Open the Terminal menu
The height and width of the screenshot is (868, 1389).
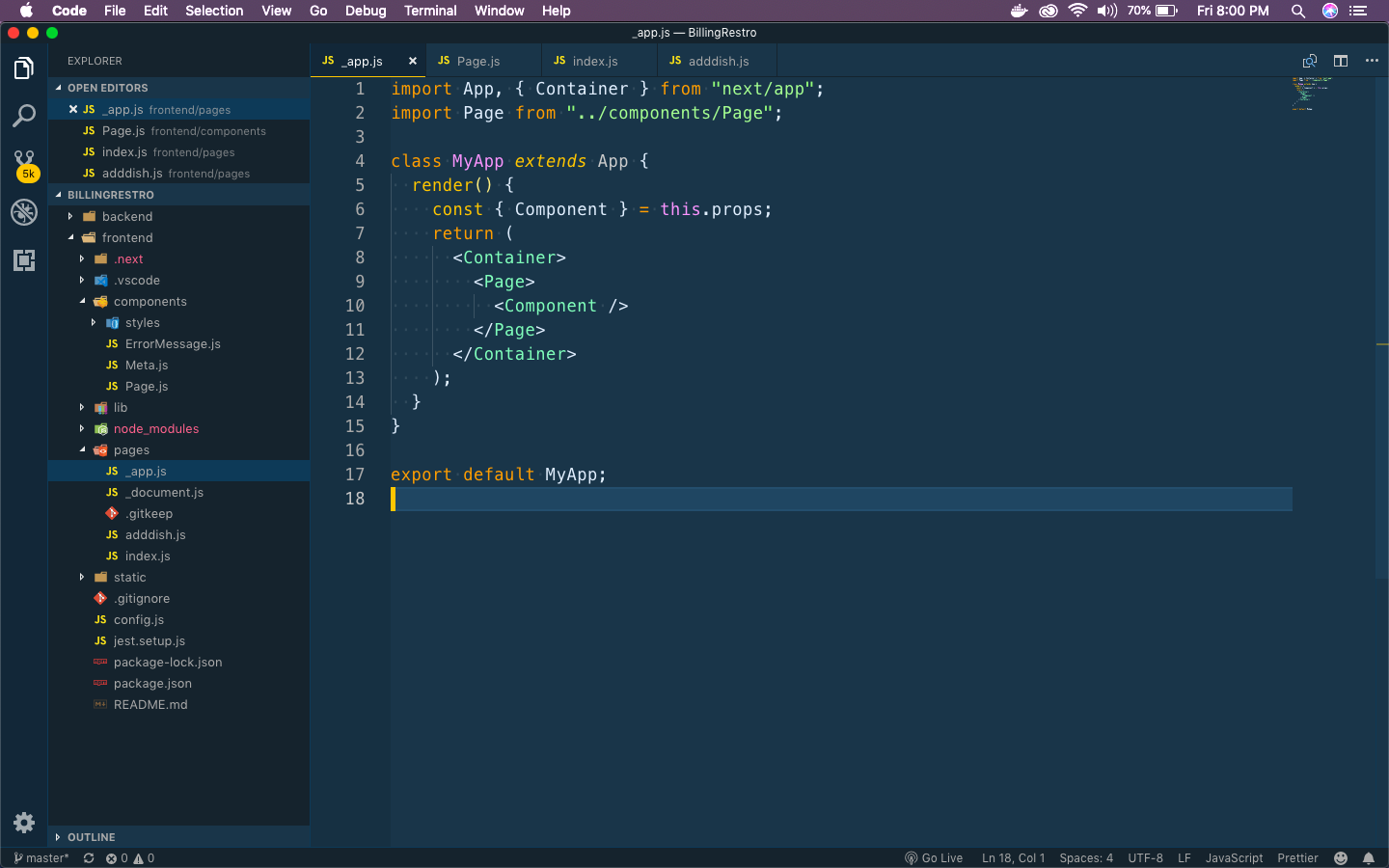click(x=430, y=11)
